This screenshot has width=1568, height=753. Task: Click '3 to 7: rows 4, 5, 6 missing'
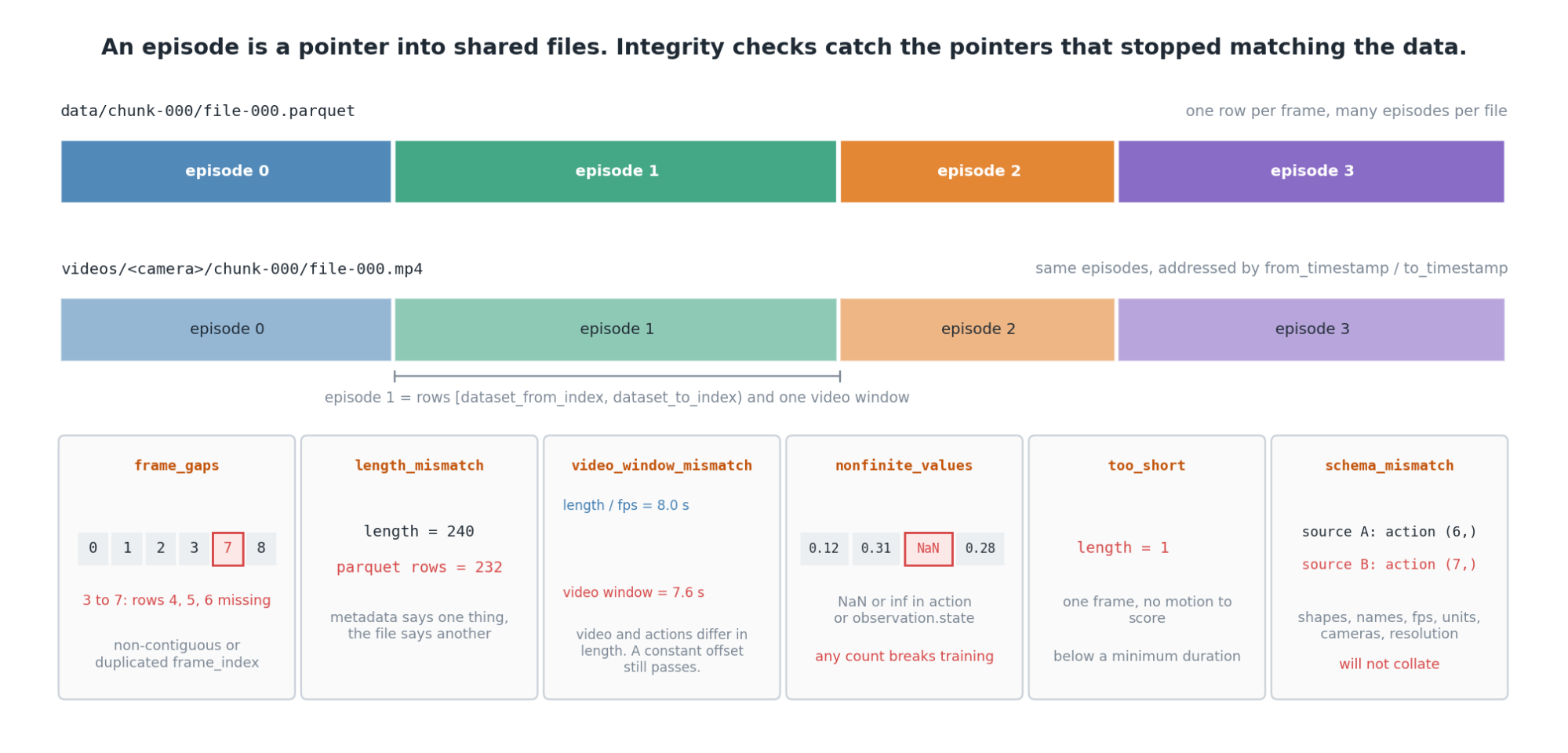(x=176, y=600)
